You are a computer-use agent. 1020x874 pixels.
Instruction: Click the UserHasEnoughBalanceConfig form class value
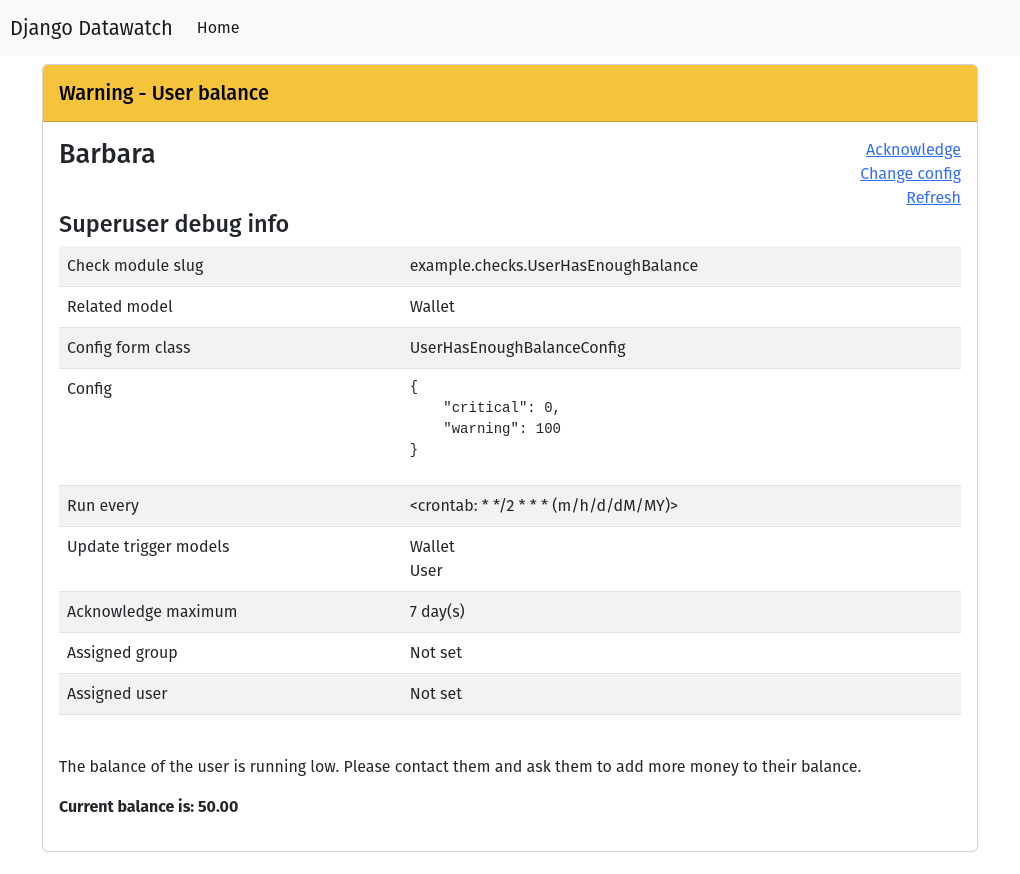click(x=518, y=348)
